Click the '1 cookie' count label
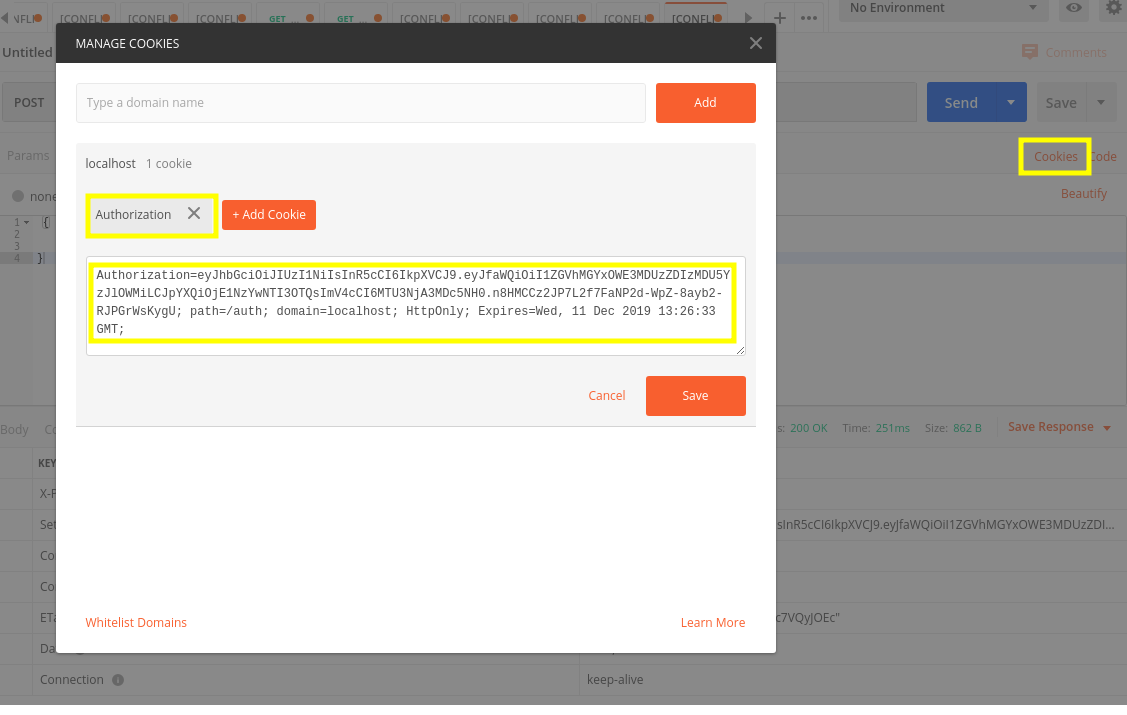Viewport: 1127px width, 715px height. (169, 164)
